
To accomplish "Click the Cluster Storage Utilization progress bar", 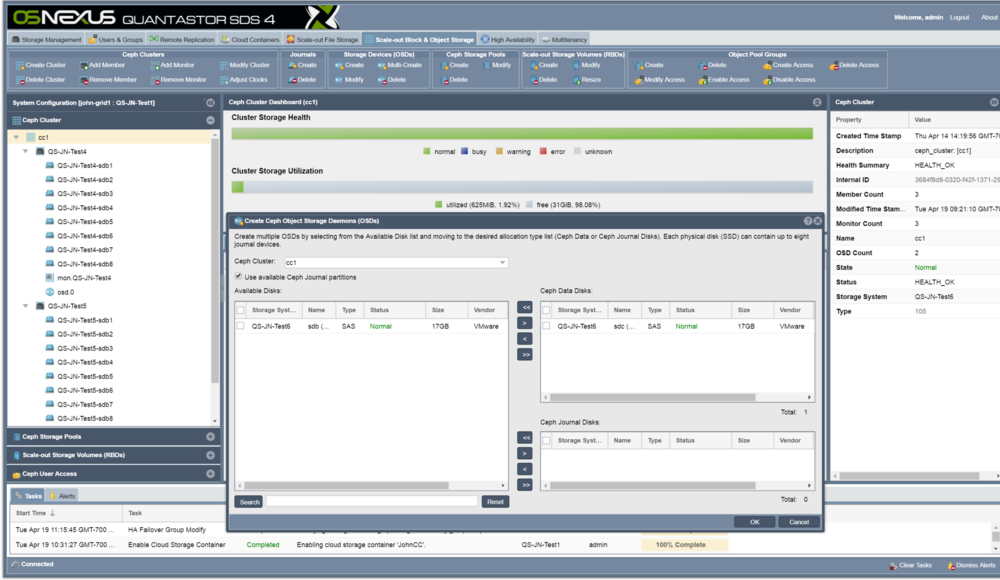I will tap(522, 187).
